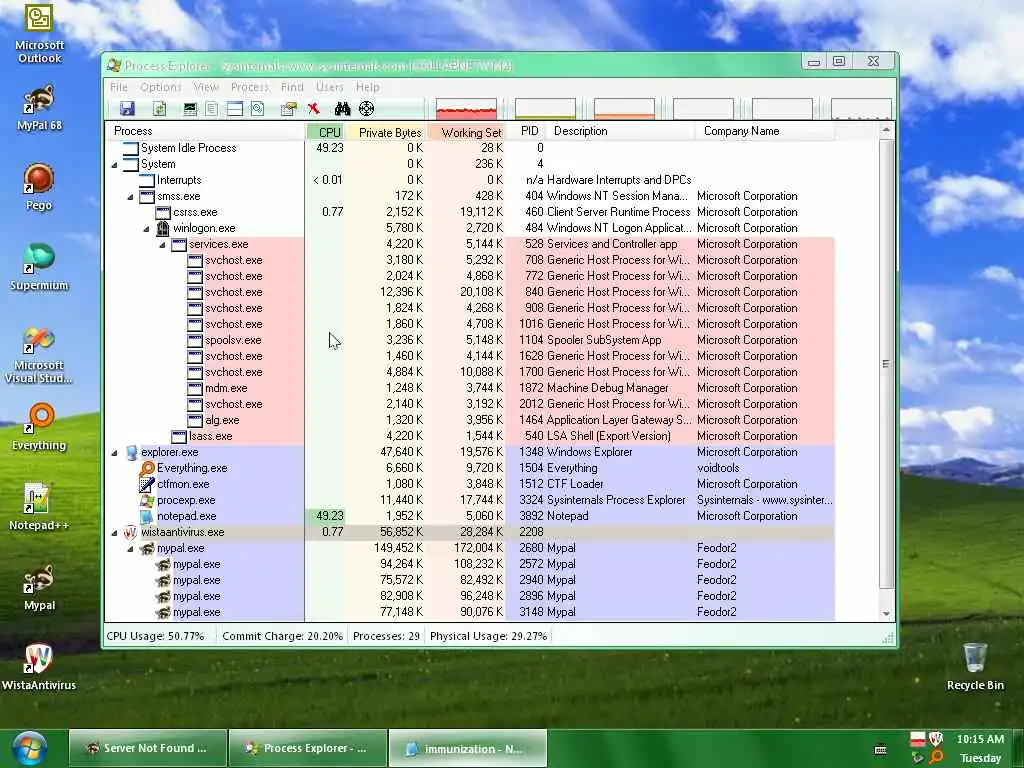Select the Recycle Bin desktop icon

pyautogui.click(x=975, y=667)
